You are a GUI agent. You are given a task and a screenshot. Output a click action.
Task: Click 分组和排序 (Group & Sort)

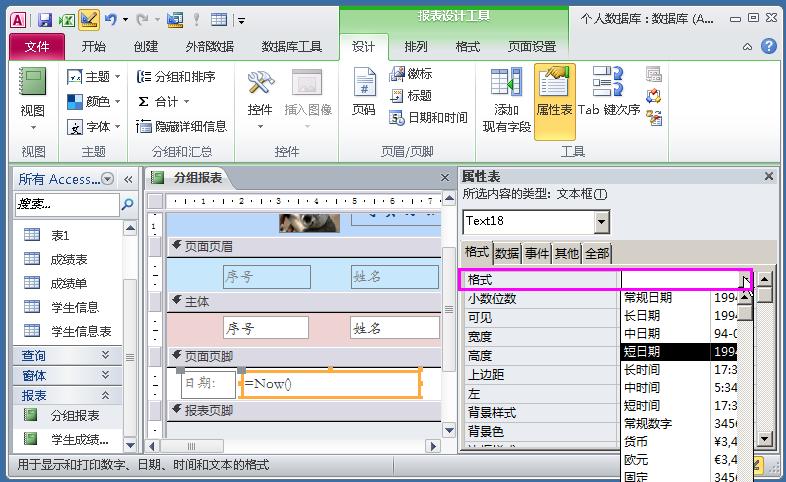pos(176,77)
